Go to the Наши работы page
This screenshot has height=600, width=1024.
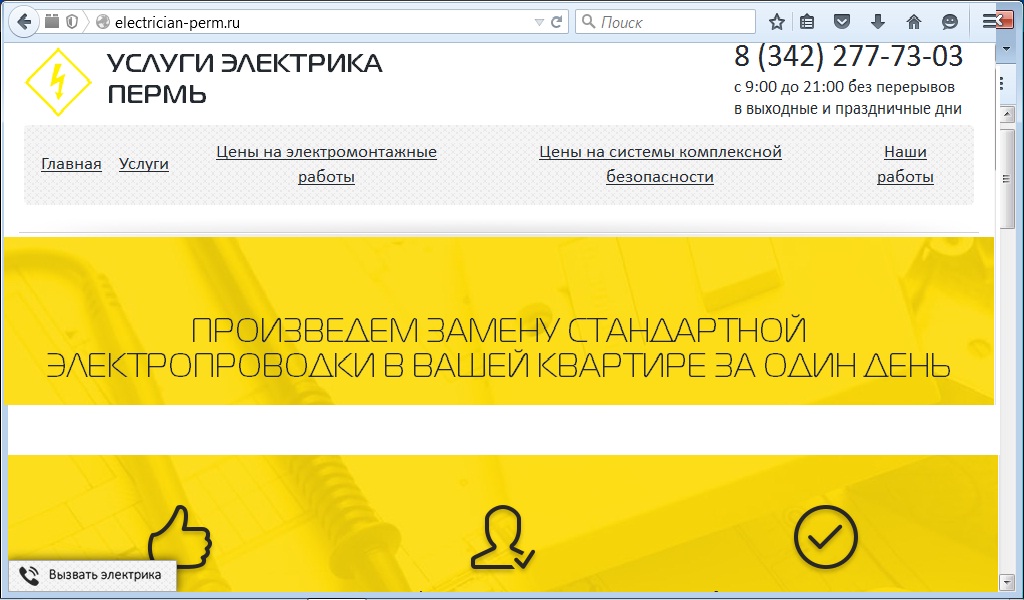pyautogui.click(x=905, y=164)
